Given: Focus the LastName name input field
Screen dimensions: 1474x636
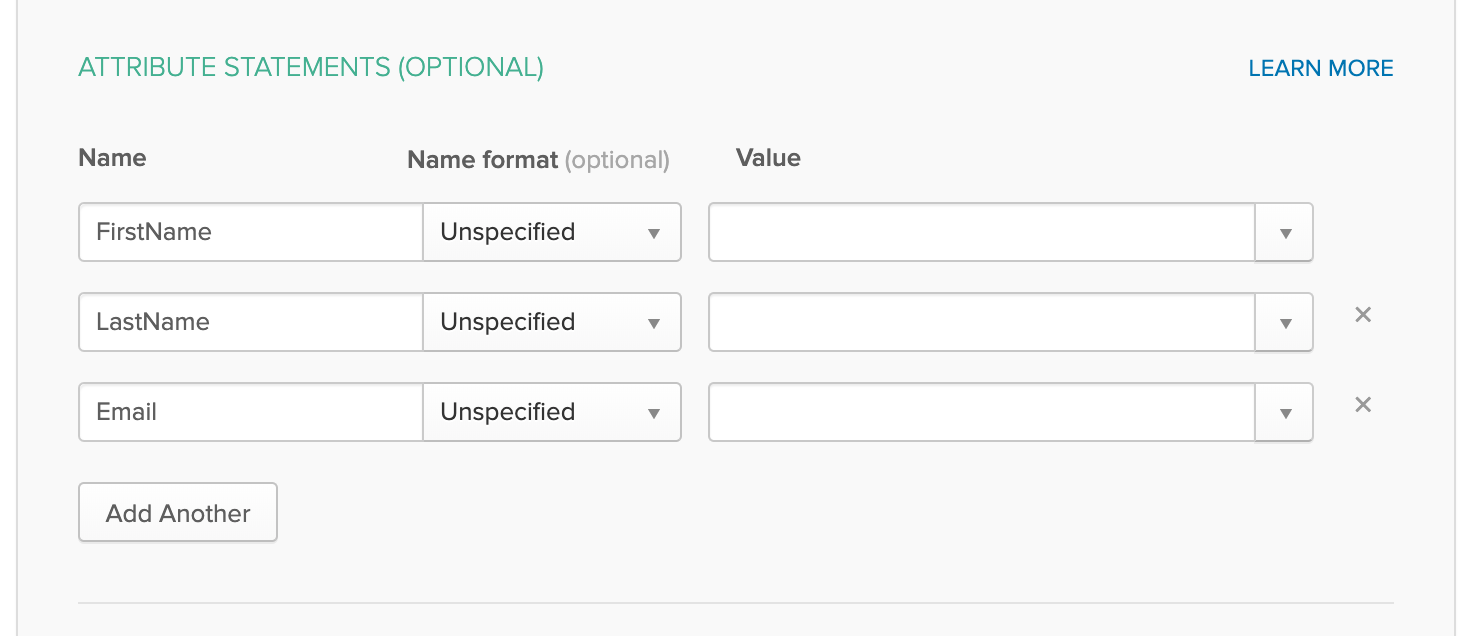Looking at the screenshot, I should click(x=250, y=322).
